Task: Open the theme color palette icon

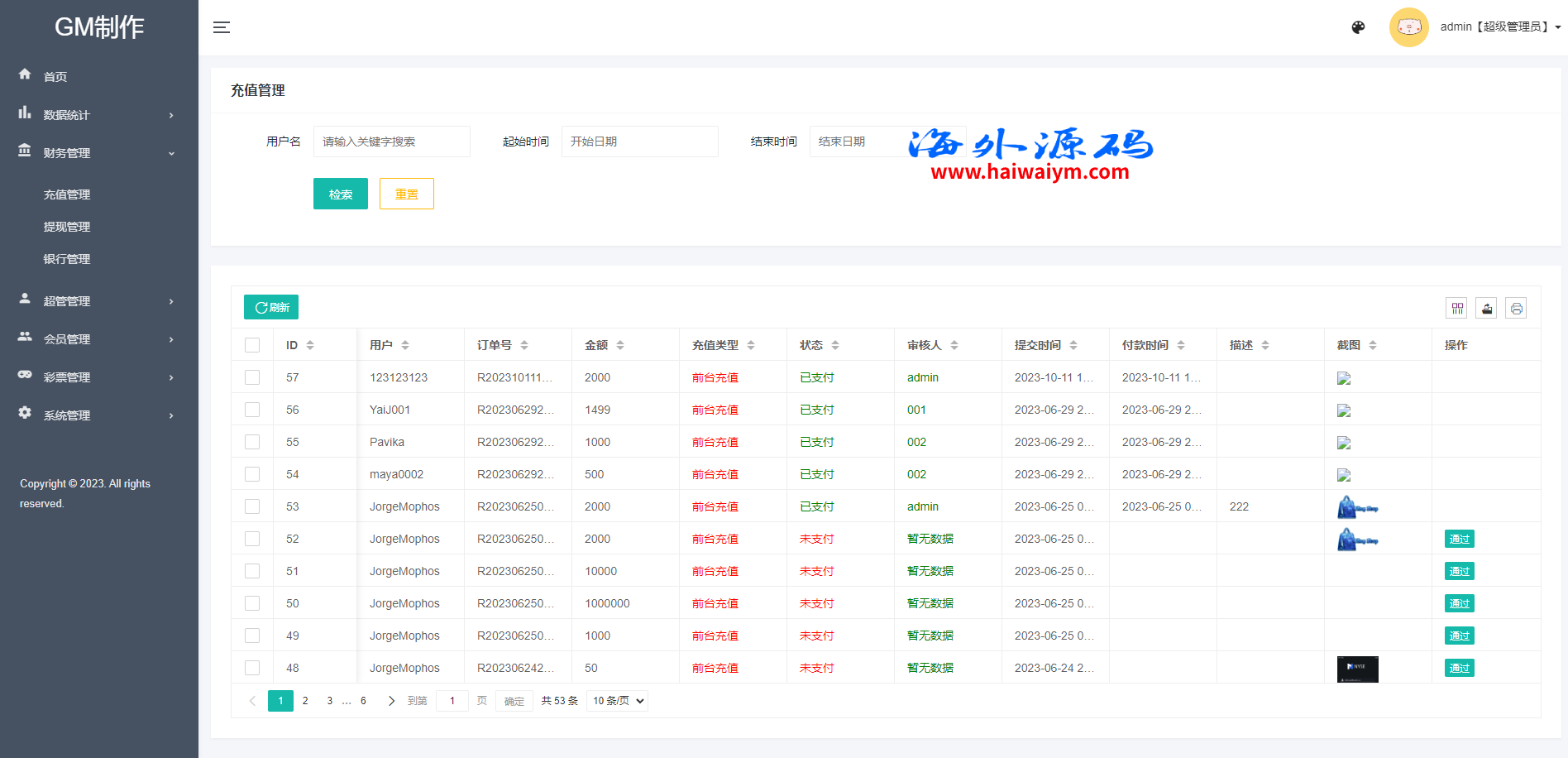Action: point(1358,27)
